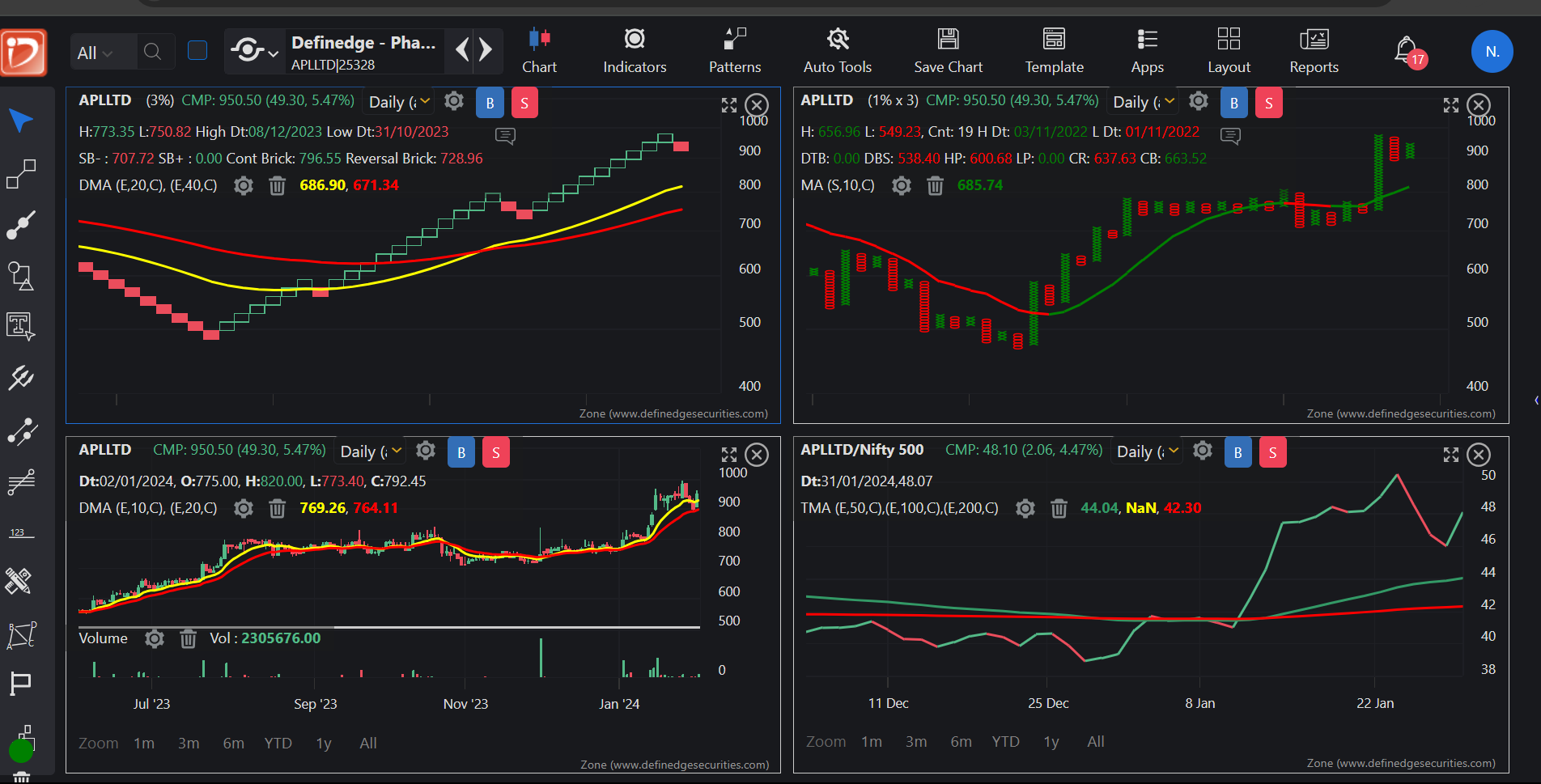Click Sell S on candlestick chart

496,452
